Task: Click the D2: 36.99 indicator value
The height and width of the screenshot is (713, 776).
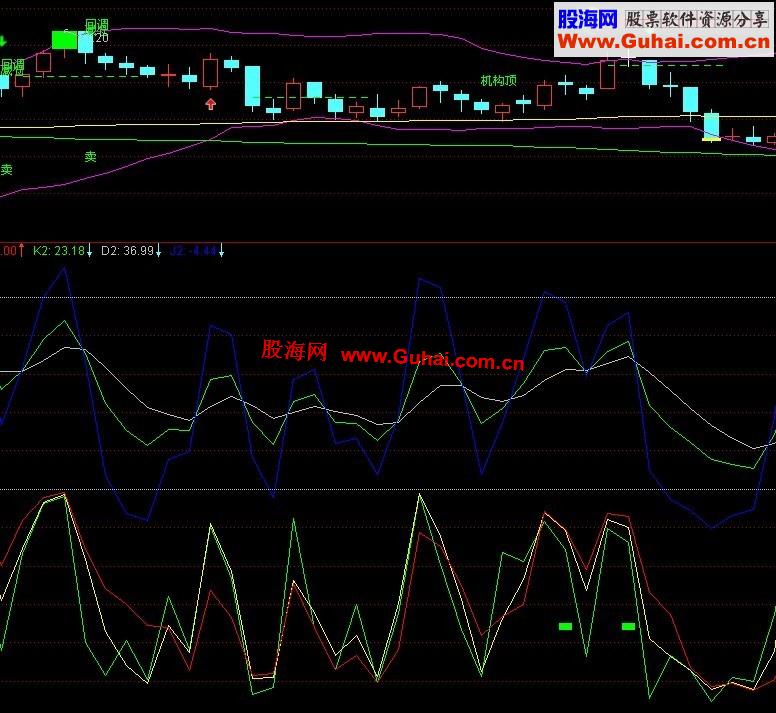Action: (128, 251)
